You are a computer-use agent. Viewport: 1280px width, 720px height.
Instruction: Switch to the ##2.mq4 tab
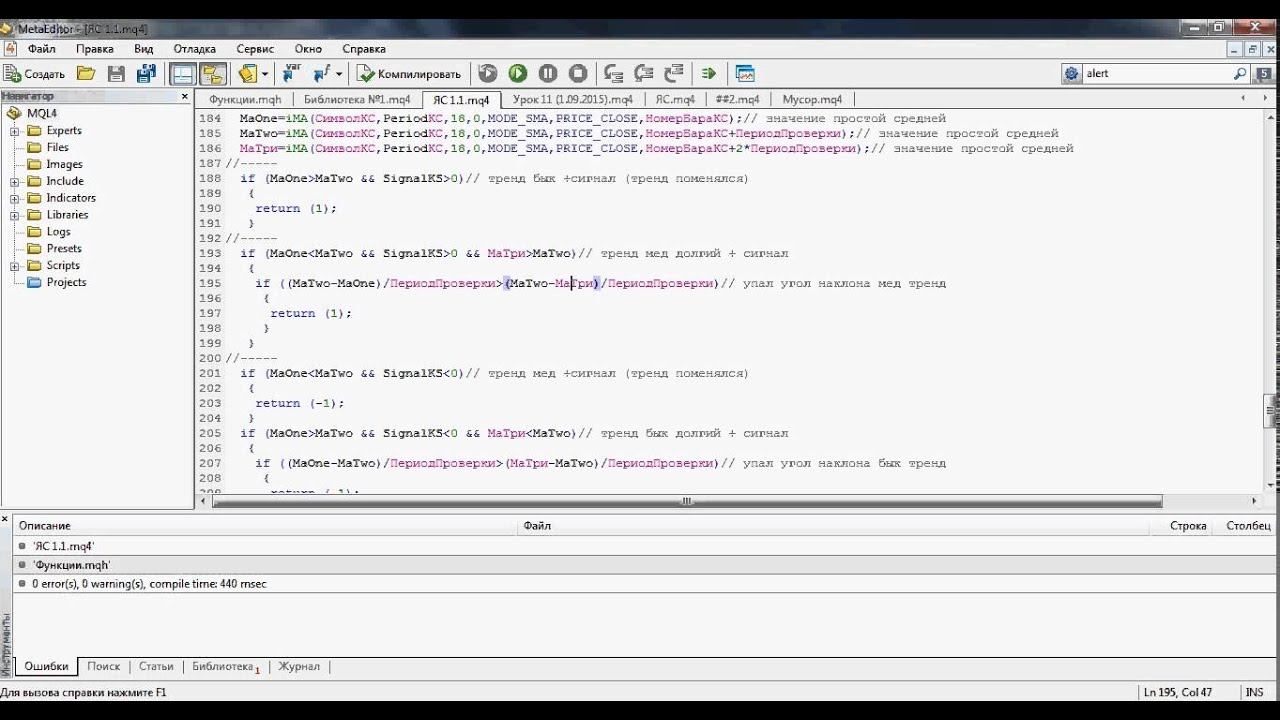738,100
